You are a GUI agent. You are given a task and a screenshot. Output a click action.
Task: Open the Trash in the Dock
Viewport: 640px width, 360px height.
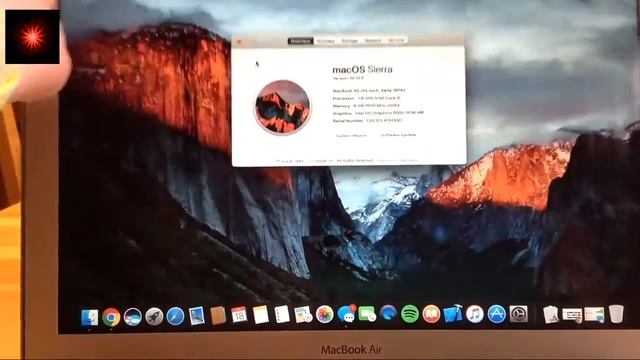coord(616,314)
